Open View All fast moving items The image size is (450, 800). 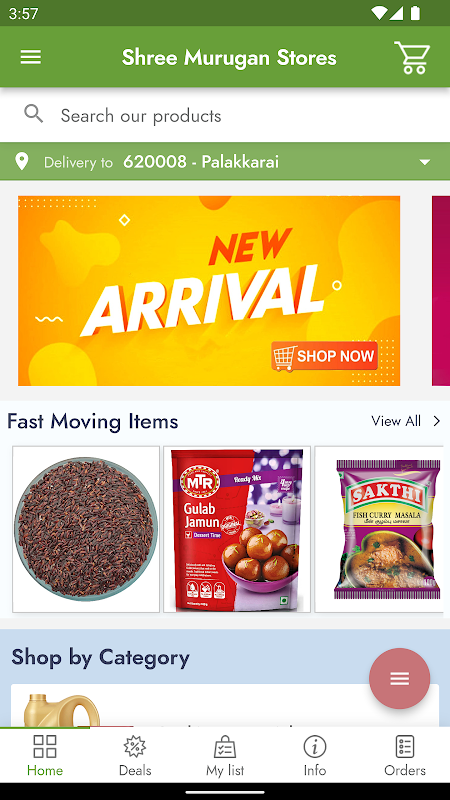click(396, 421)
